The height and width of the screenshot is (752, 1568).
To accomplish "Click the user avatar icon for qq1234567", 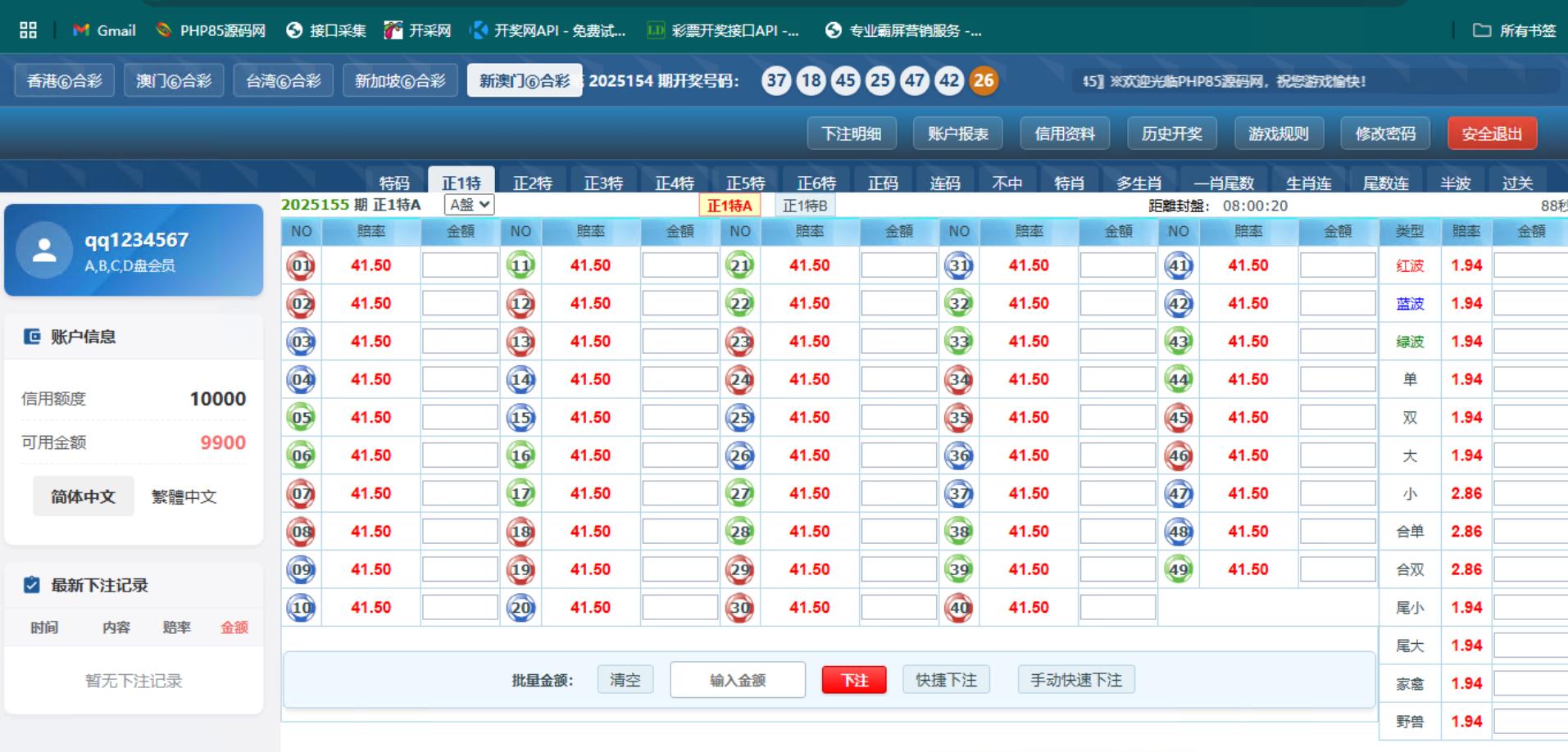I will click(44, 251).
